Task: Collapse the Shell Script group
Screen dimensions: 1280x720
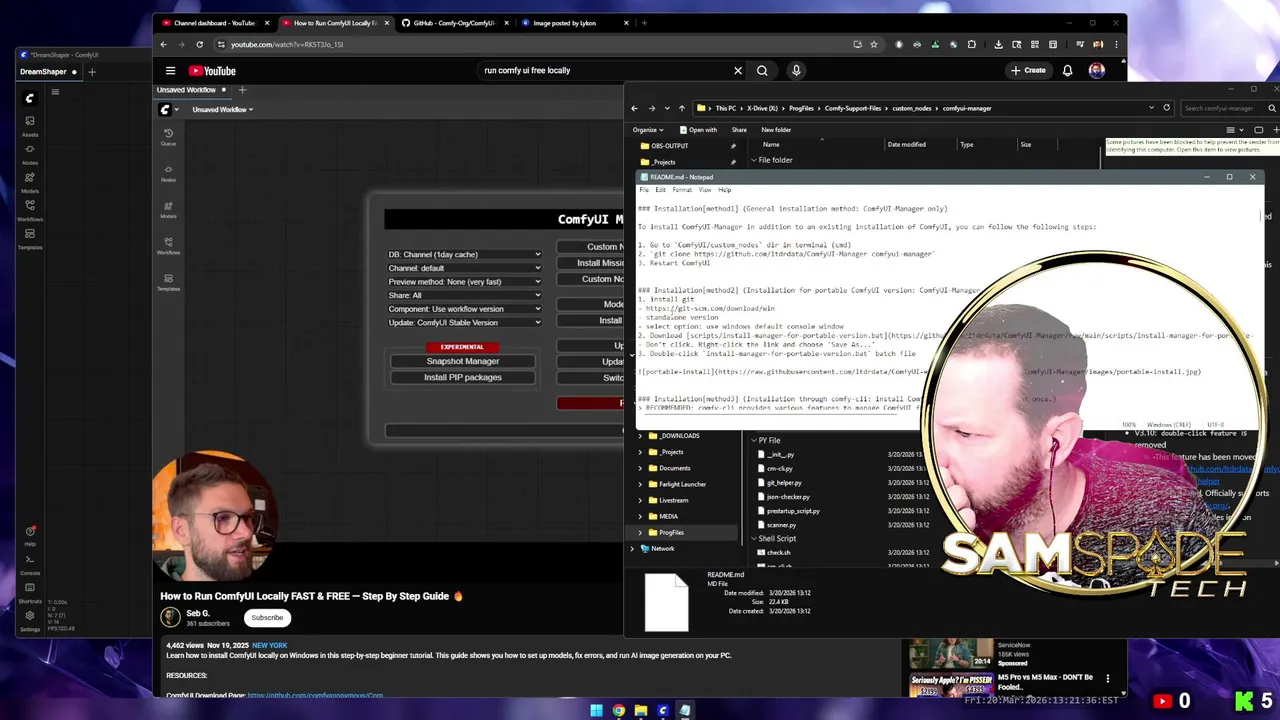Action: coord(754,539)
